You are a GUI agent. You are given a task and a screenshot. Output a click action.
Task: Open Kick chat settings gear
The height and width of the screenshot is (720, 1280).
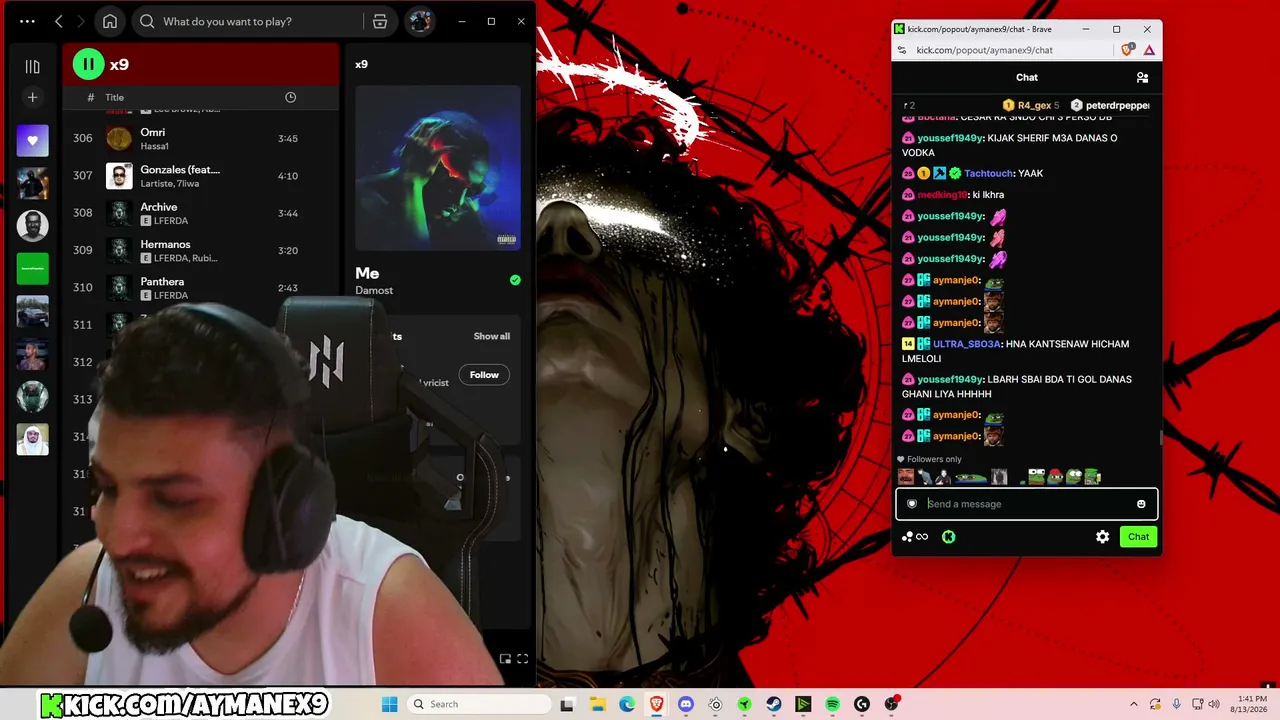tap(1102, 537)
